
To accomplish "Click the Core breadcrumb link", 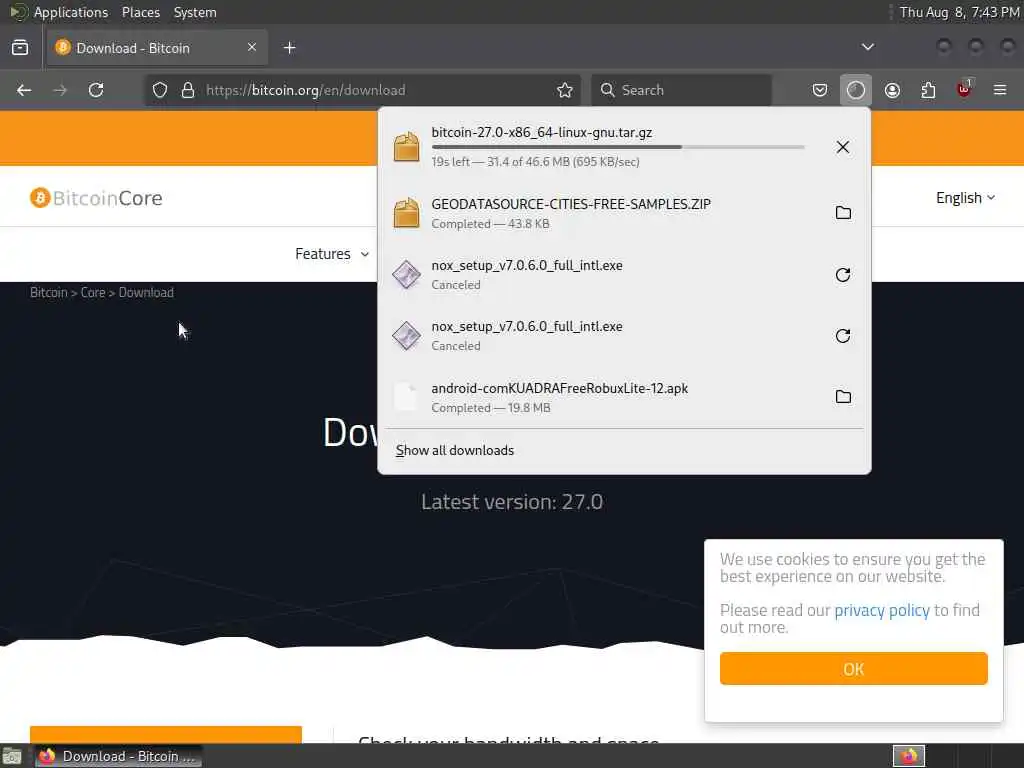I will 93,293.
